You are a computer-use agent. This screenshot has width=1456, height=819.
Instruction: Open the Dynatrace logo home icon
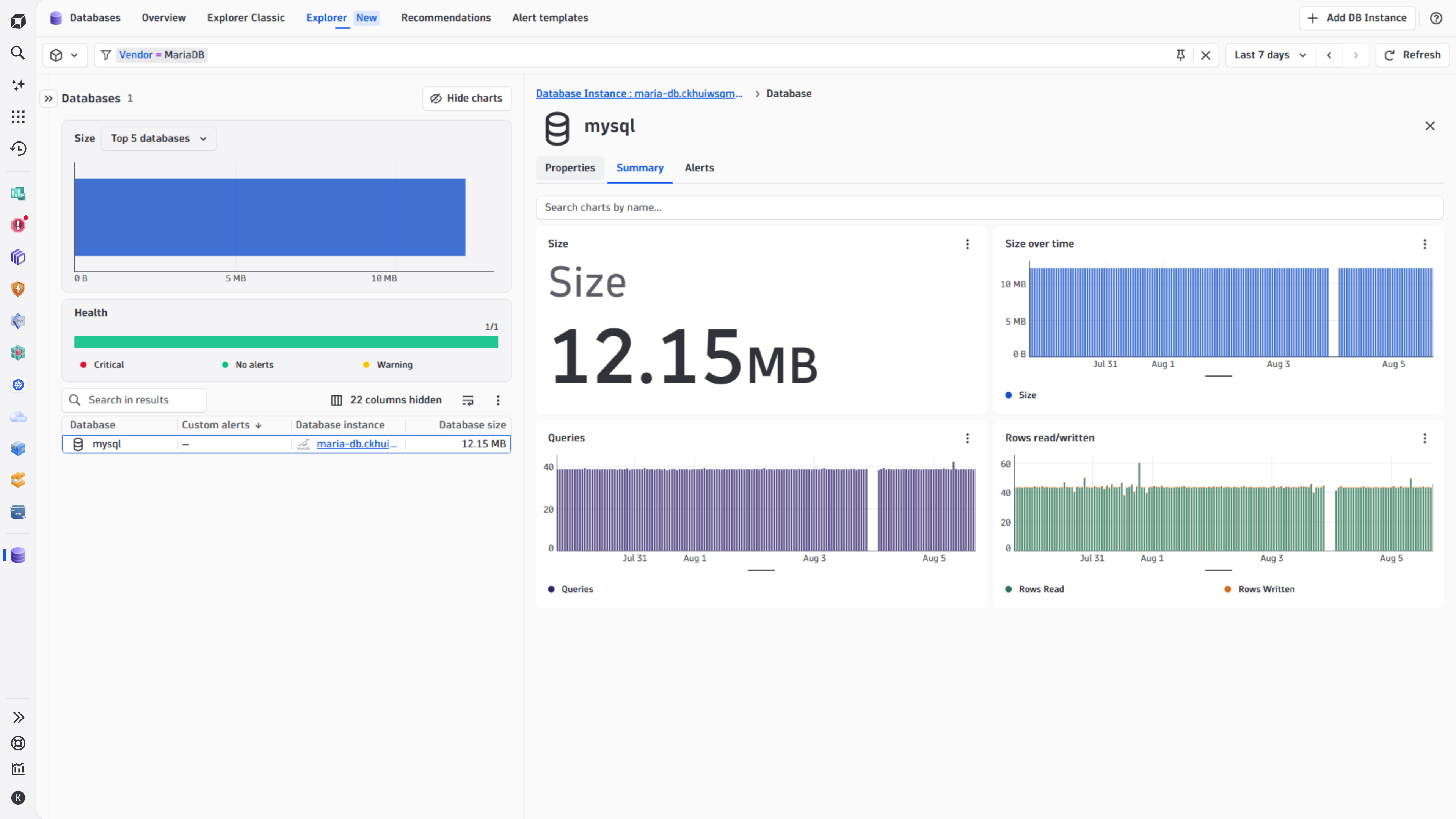(18, 21)
